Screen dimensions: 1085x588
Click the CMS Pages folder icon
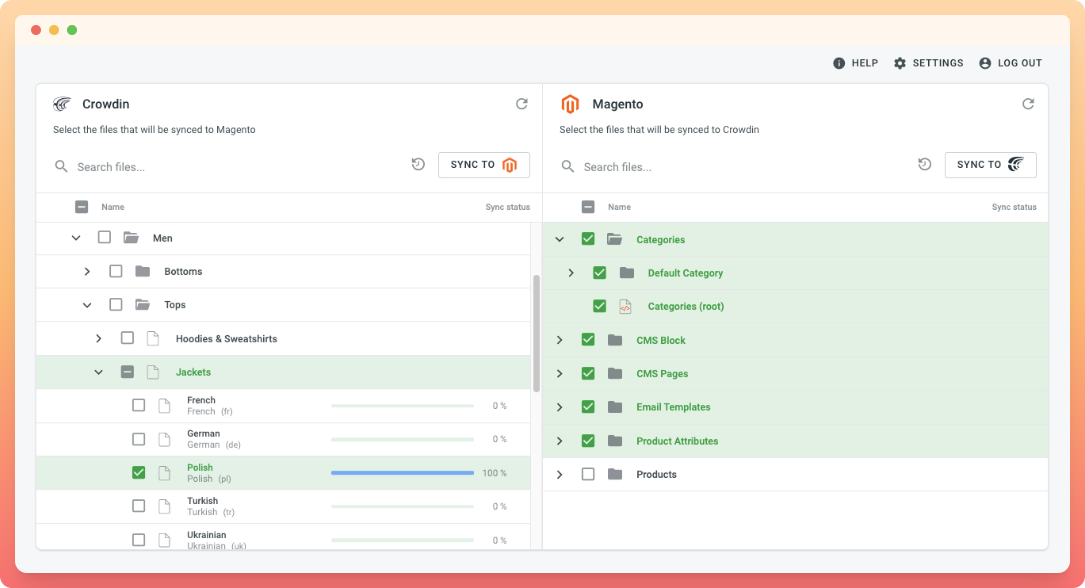(x=614, y=374)
